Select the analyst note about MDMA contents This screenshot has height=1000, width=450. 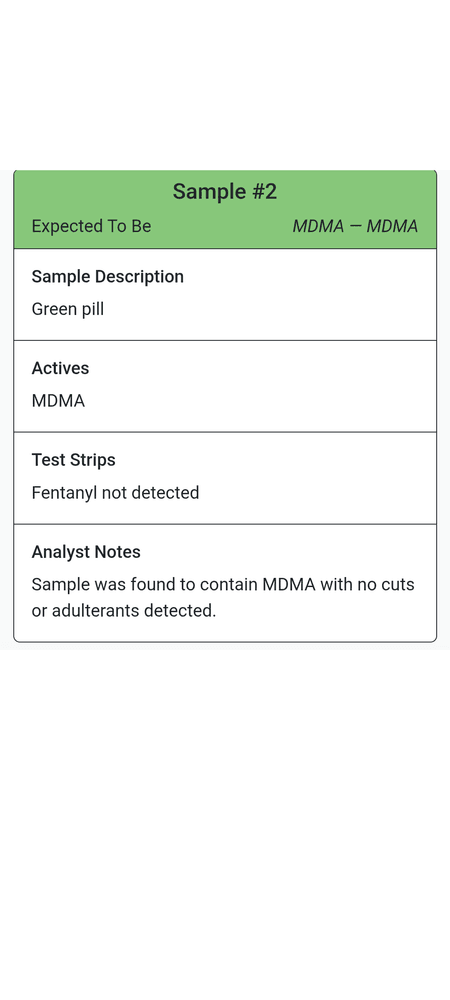tap(223, 598)
